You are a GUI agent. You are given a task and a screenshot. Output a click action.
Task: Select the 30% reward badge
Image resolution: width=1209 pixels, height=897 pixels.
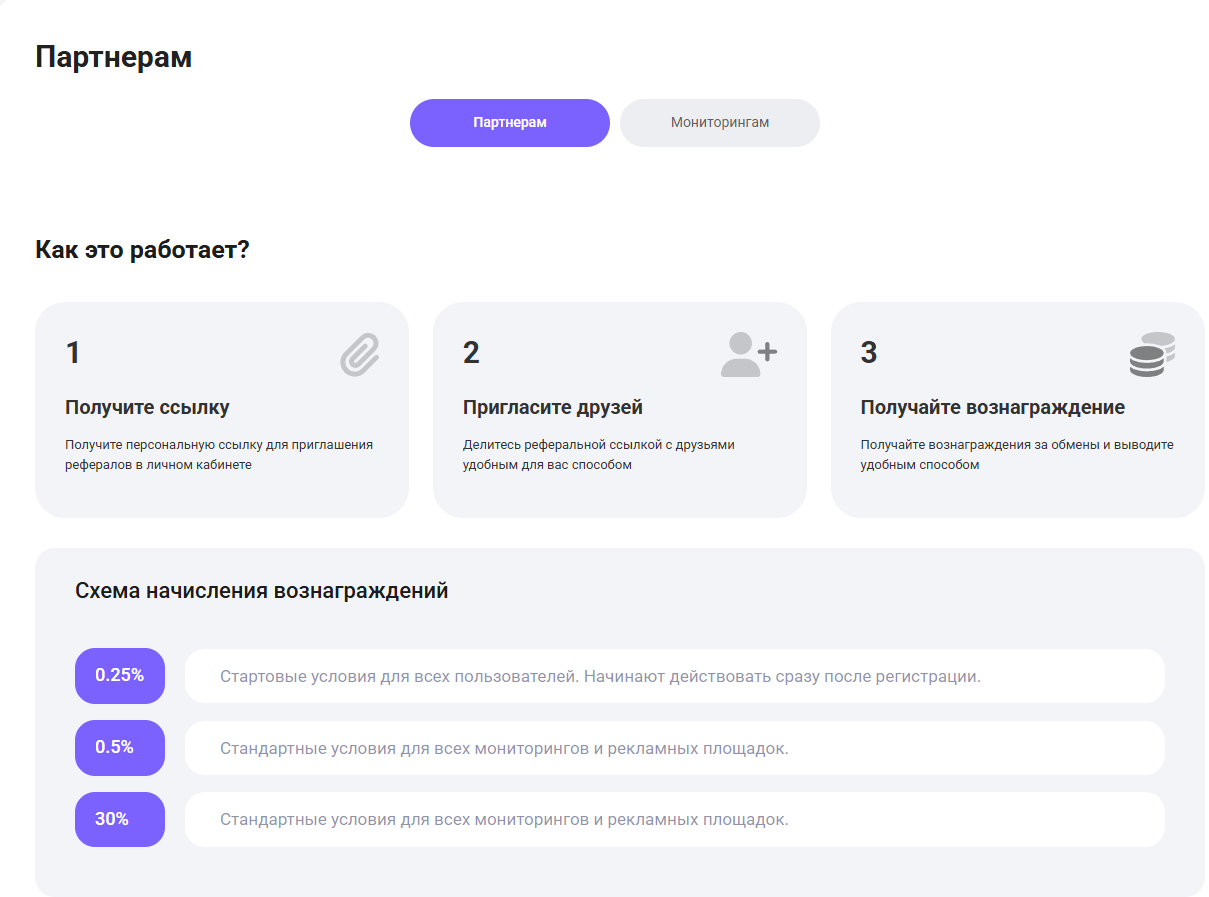pyautogui.click(x=120, y=820)
